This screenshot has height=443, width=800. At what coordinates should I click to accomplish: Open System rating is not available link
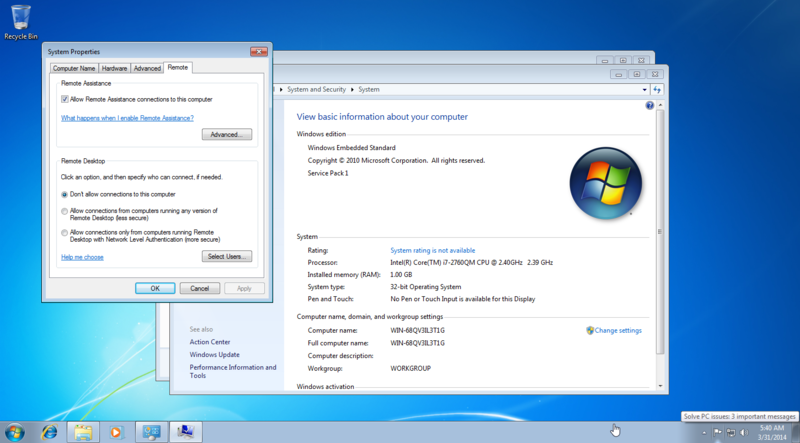point(433,250)
